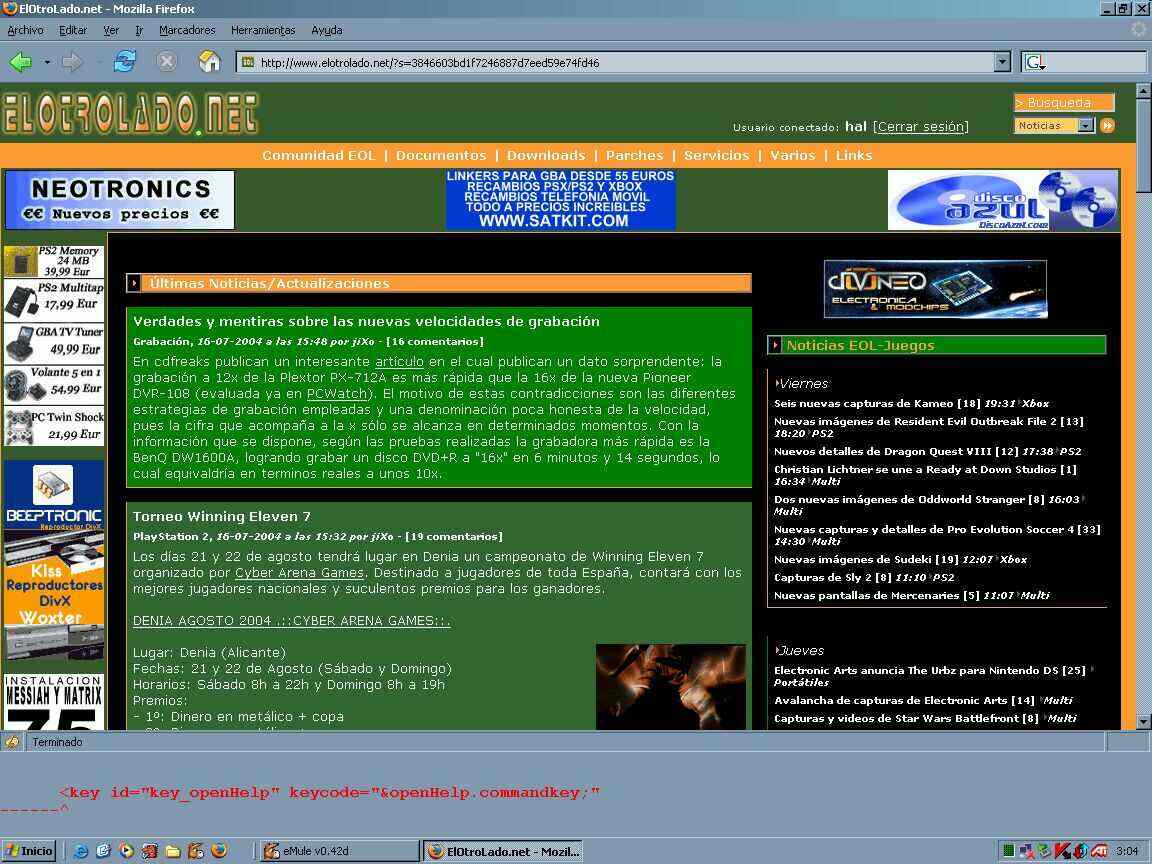
Task: Launch Internet Explorer from quick launch
Action: [x=81, y=852]
